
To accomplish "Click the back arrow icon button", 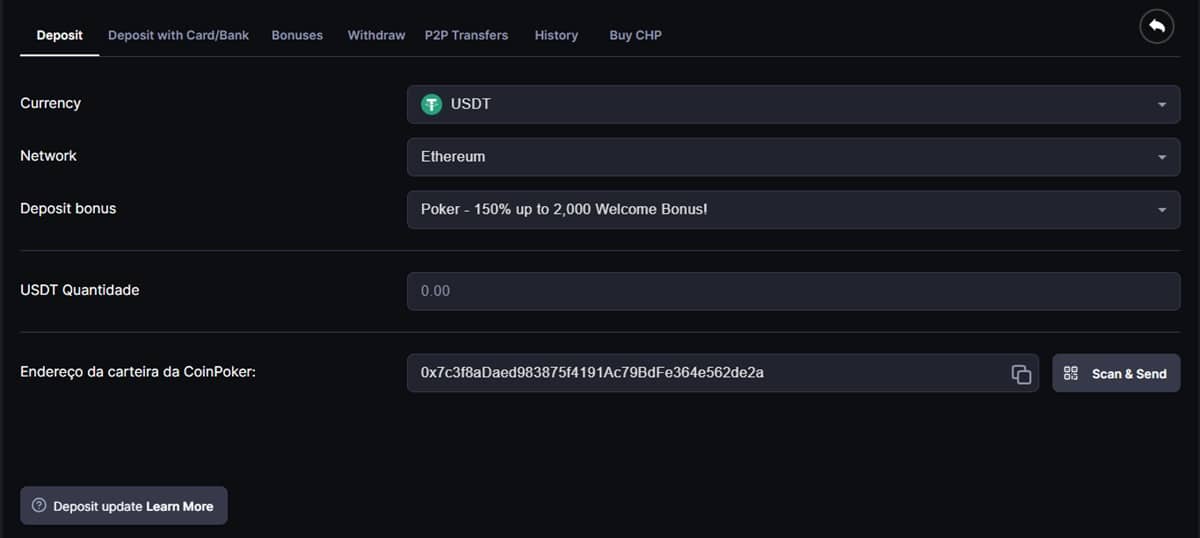I will click(1156, 27).
